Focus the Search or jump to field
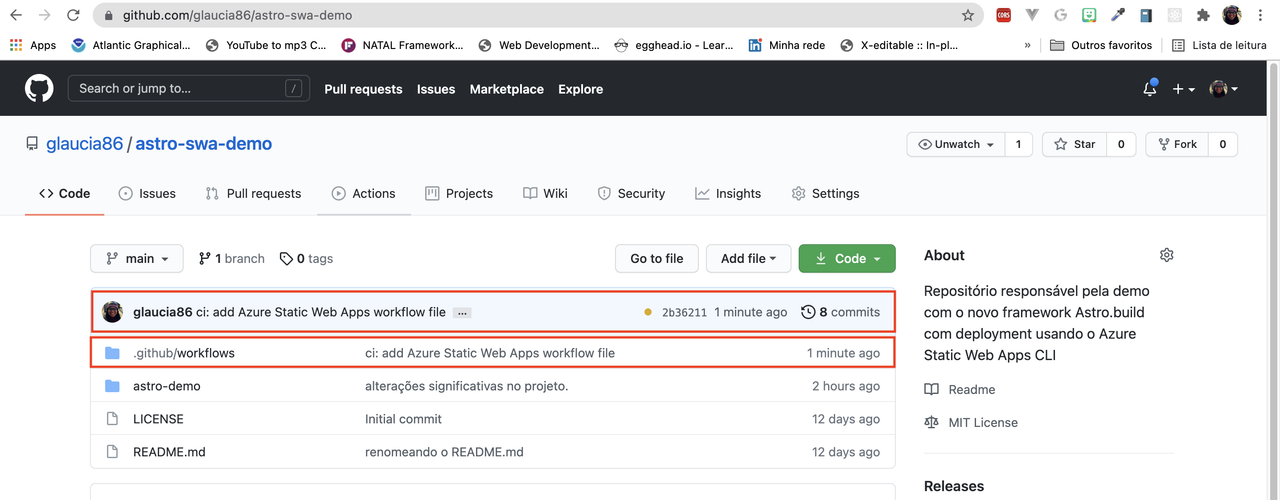 [x=188, y=88]
